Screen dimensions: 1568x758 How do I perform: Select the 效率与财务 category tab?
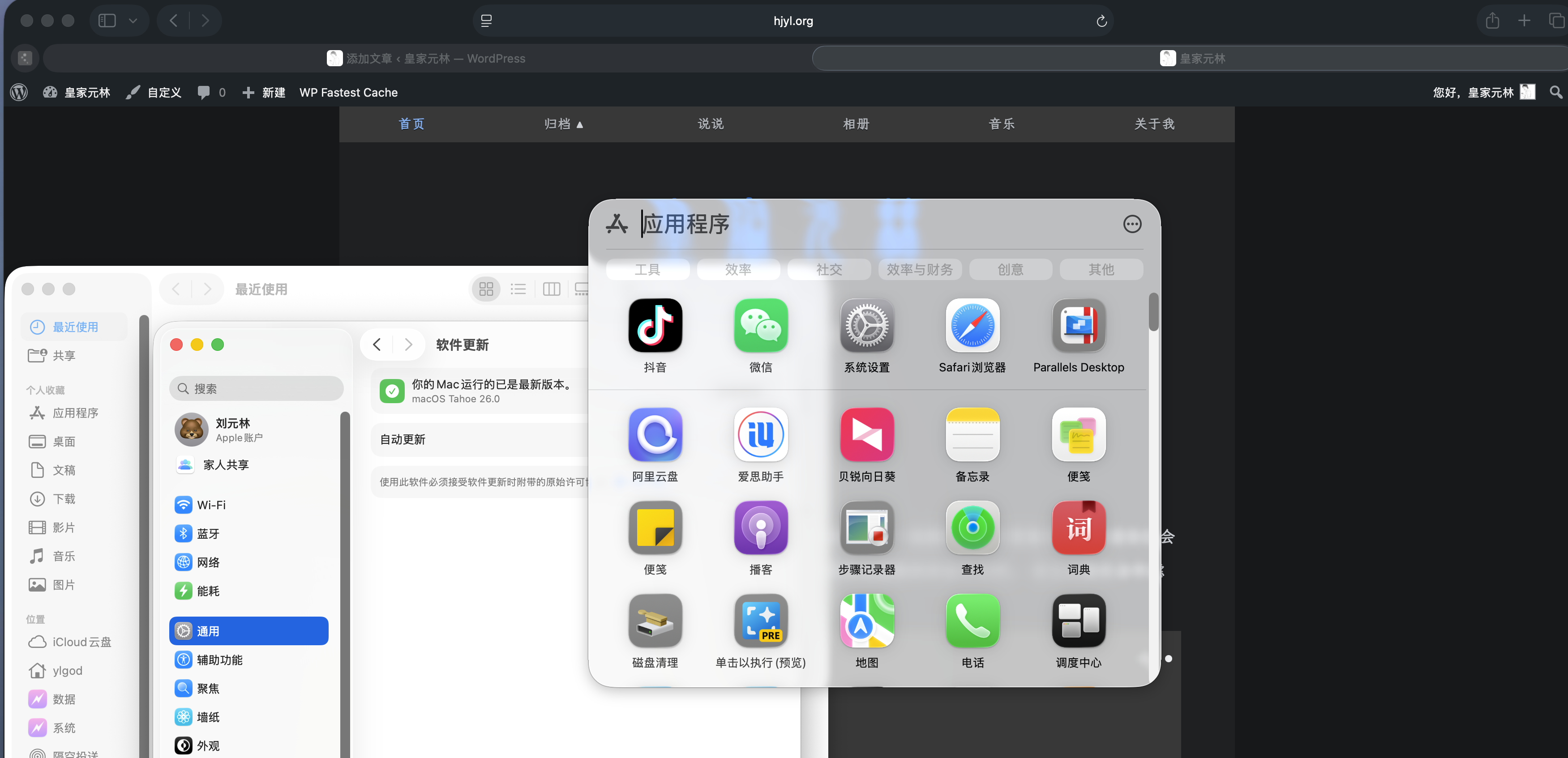(920, 269)
